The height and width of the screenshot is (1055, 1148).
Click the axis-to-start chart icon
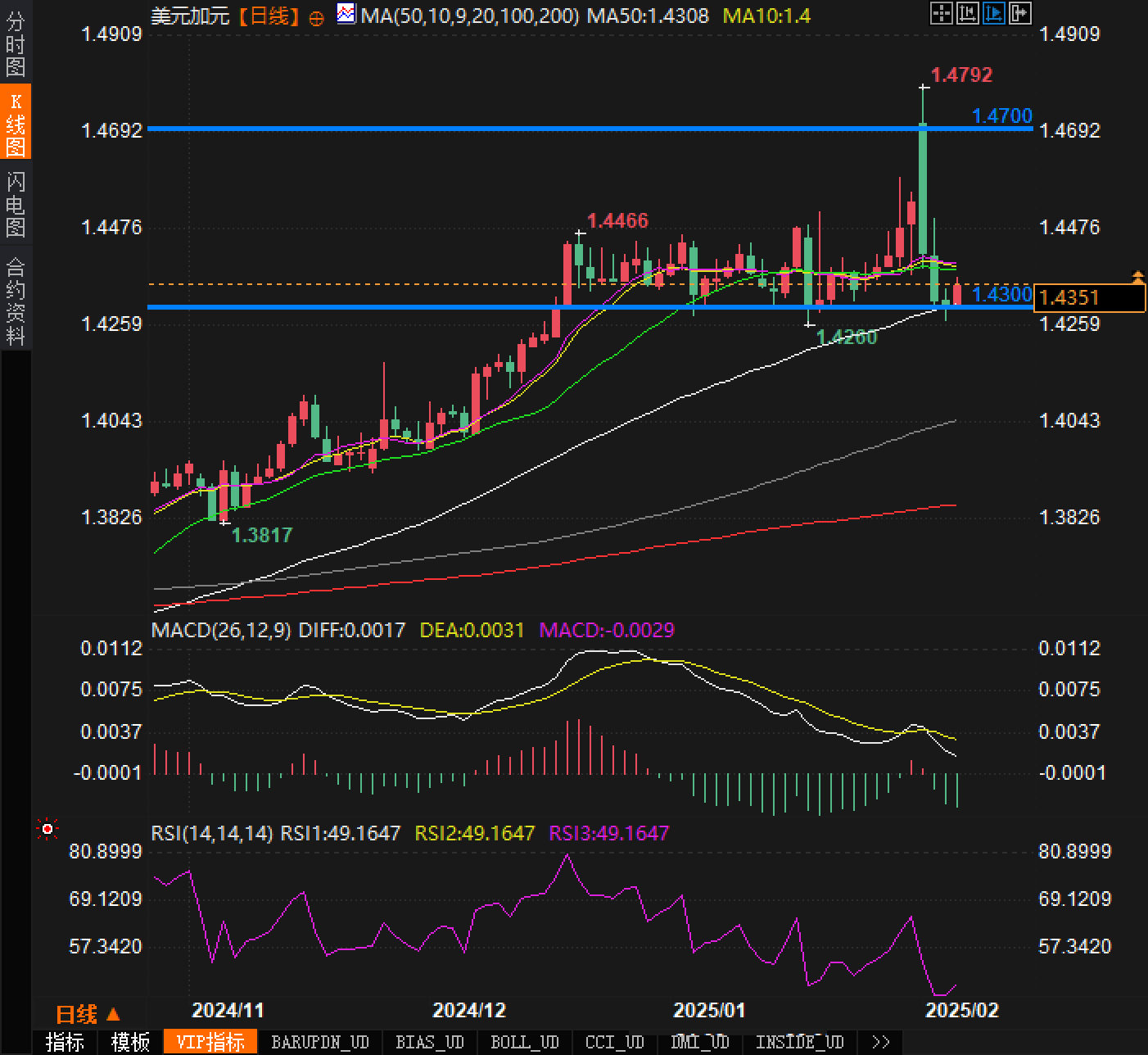(x=967, y=12)
